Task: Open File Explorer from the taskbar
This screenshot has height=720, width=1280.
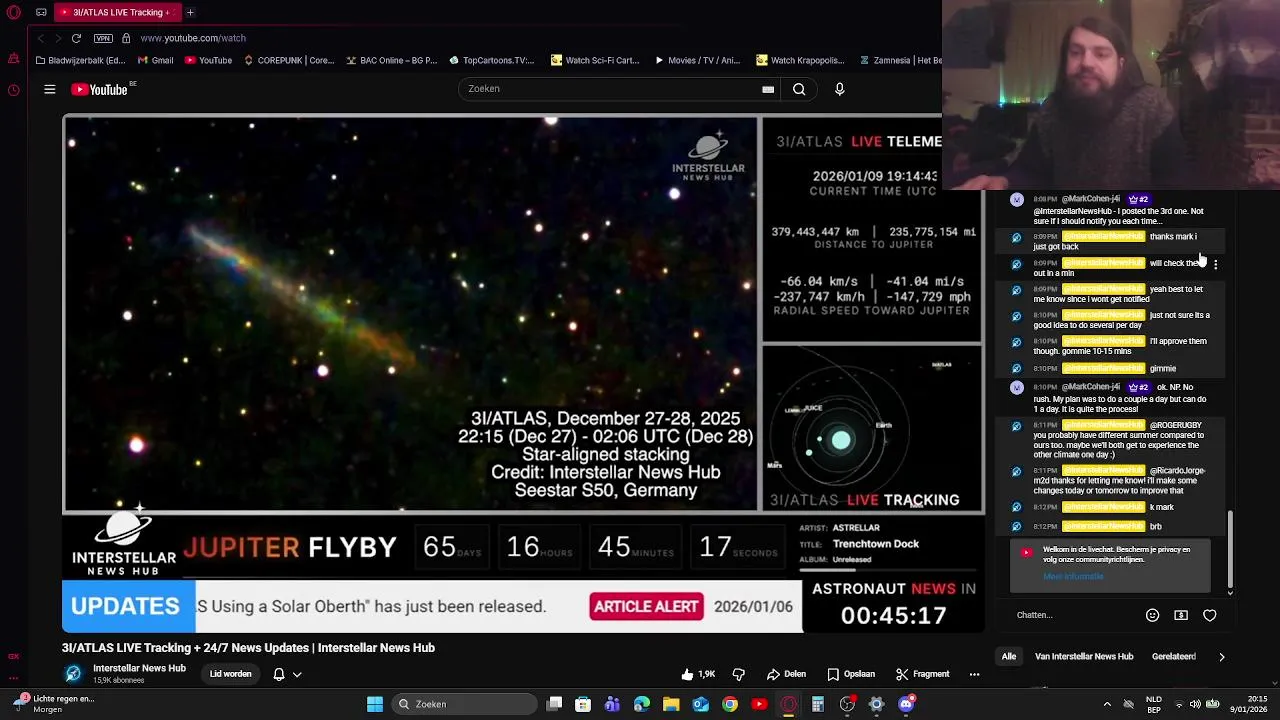Action: [x=671, y=704]
